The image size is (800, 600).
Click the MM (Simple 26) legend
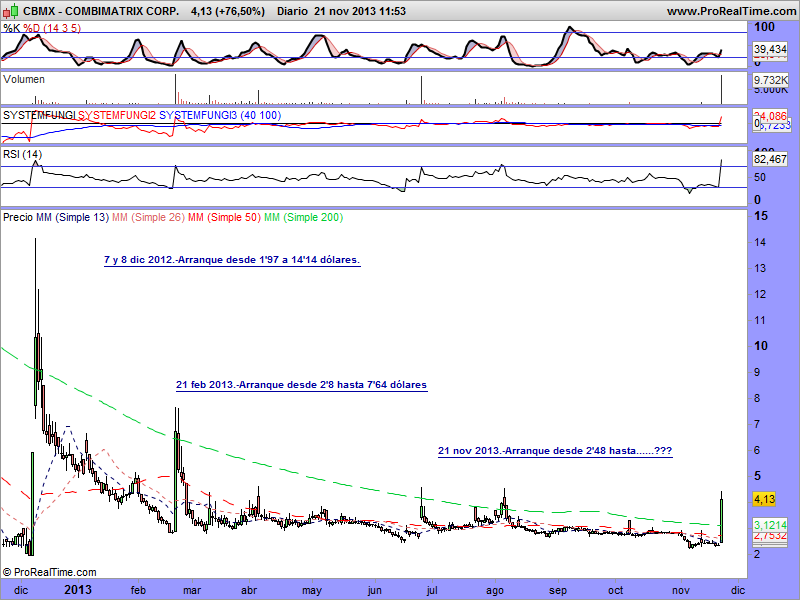pyautogui.click(x=148, y=217)
